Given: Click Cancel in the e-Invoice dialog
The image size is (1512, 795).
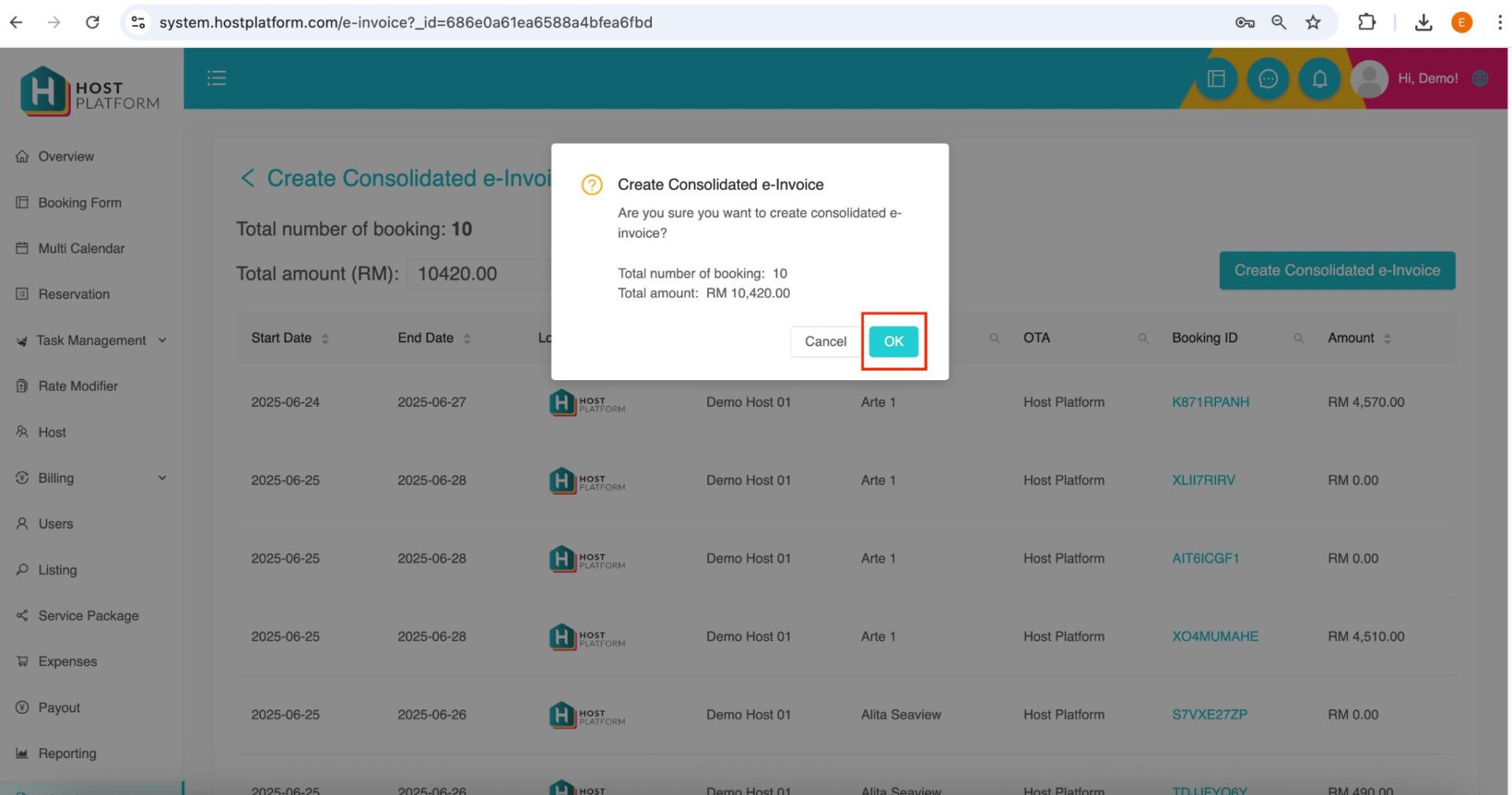Looking at the screenshot, I should (x=825, y=342).
